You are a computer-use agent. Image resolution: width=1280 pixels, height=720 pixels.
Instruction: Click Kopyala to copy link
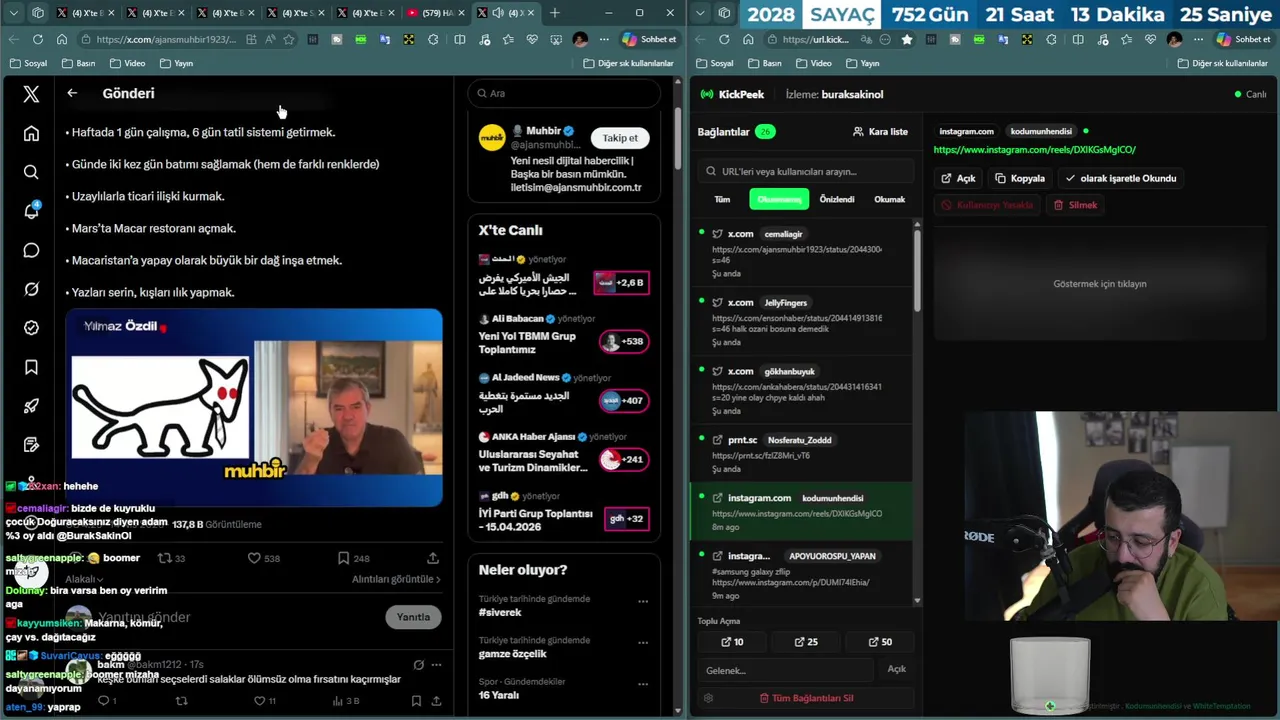pos(1020,178)
